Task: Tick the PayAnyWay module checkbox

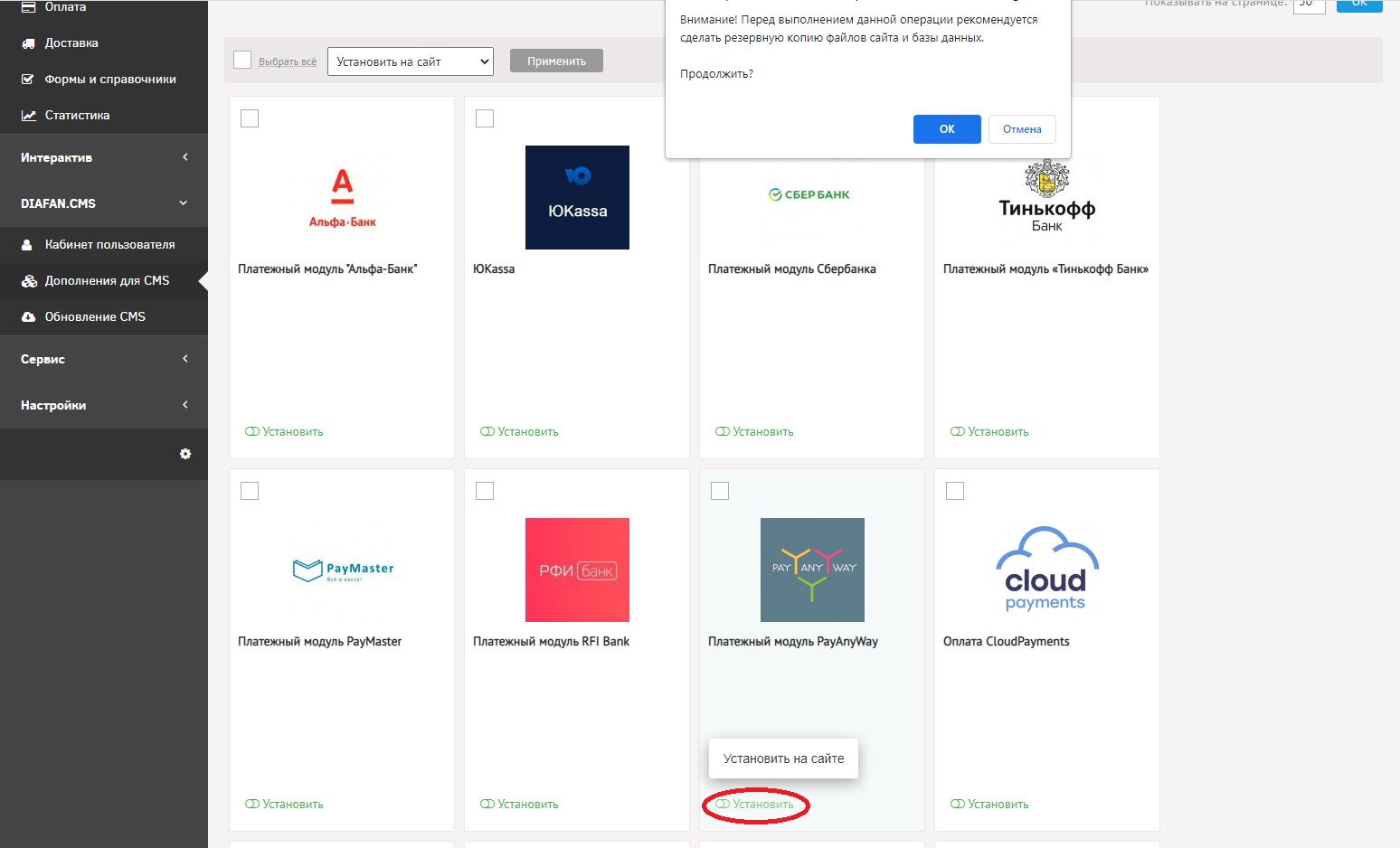Action: pyautogui.click(x=720, y=491)
